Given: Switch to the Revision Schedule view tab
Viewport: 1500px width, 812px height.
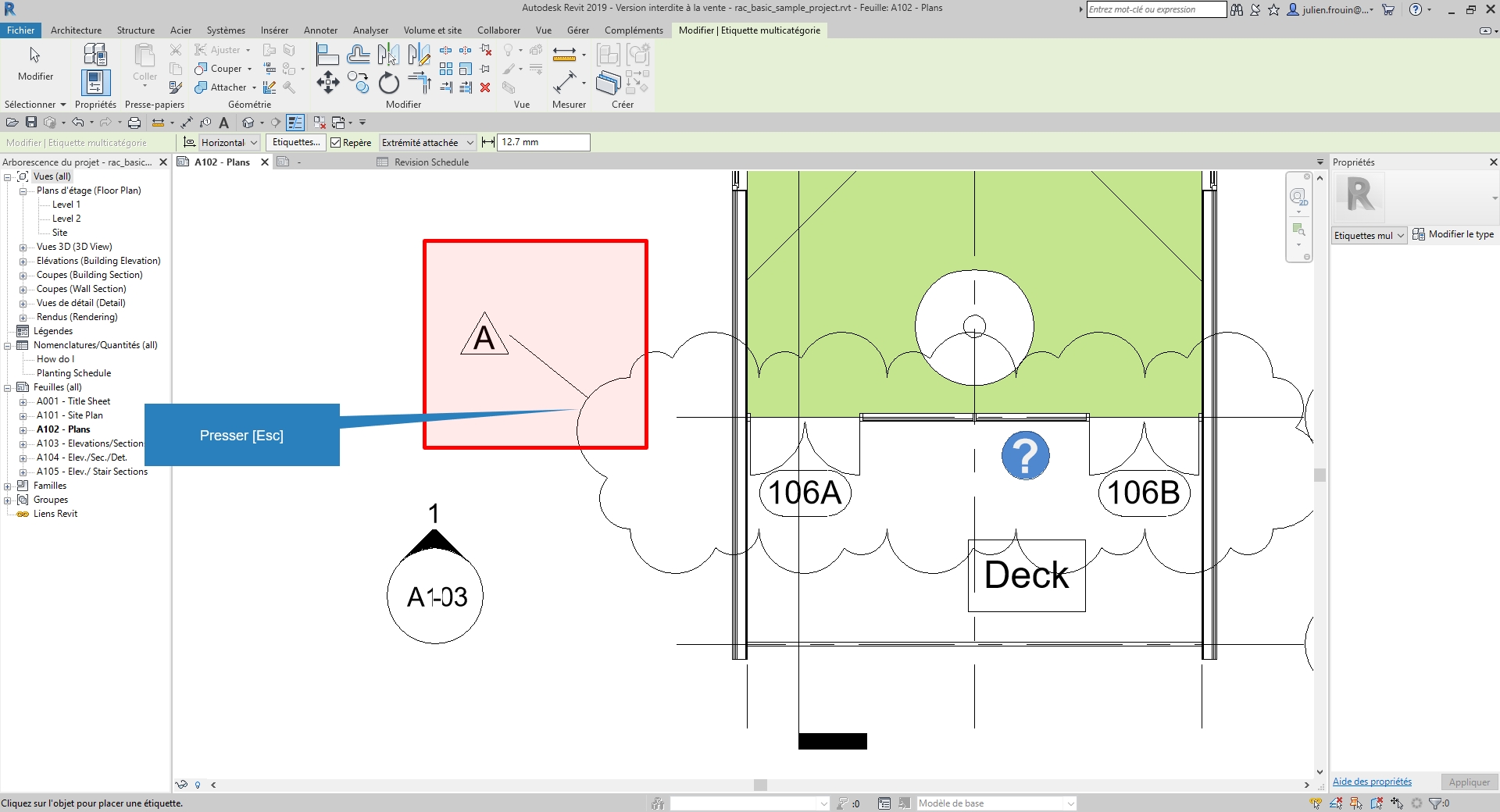Looking at the screenshot, I should (x=431, y=162).
